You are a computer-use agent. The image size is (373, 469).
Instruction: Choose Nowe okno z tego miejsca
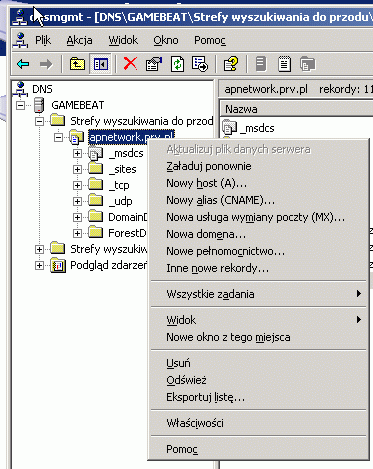(x=258, y=337)
